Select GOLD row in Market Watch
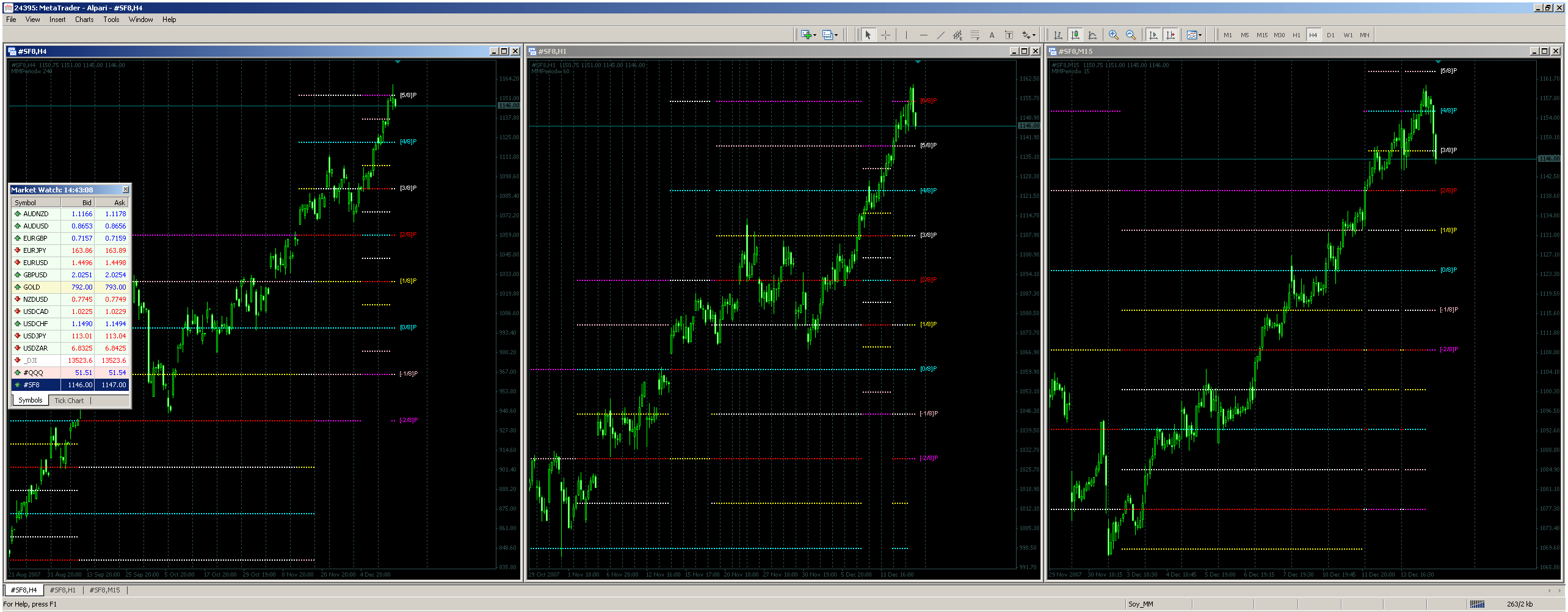The height and width of the screenshot is (612, 1568). pos(70,287)
